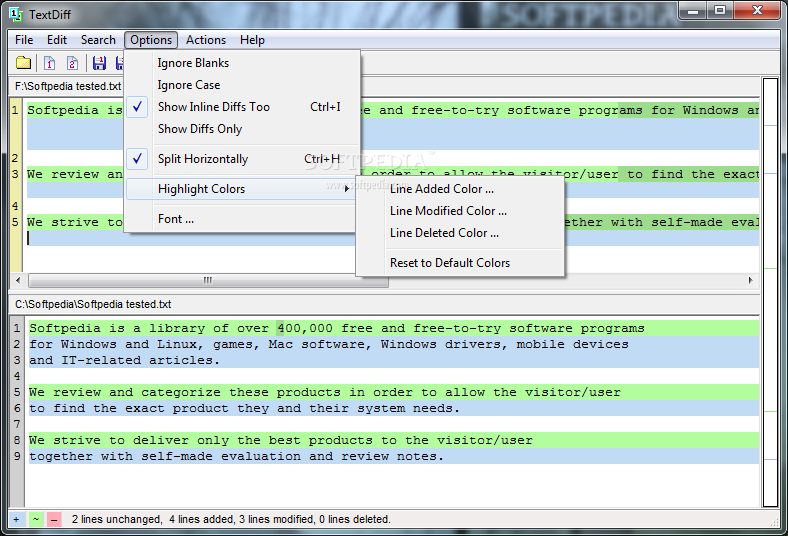
Task: Enable Ignore Case option
Action: (x=242, y=85)
